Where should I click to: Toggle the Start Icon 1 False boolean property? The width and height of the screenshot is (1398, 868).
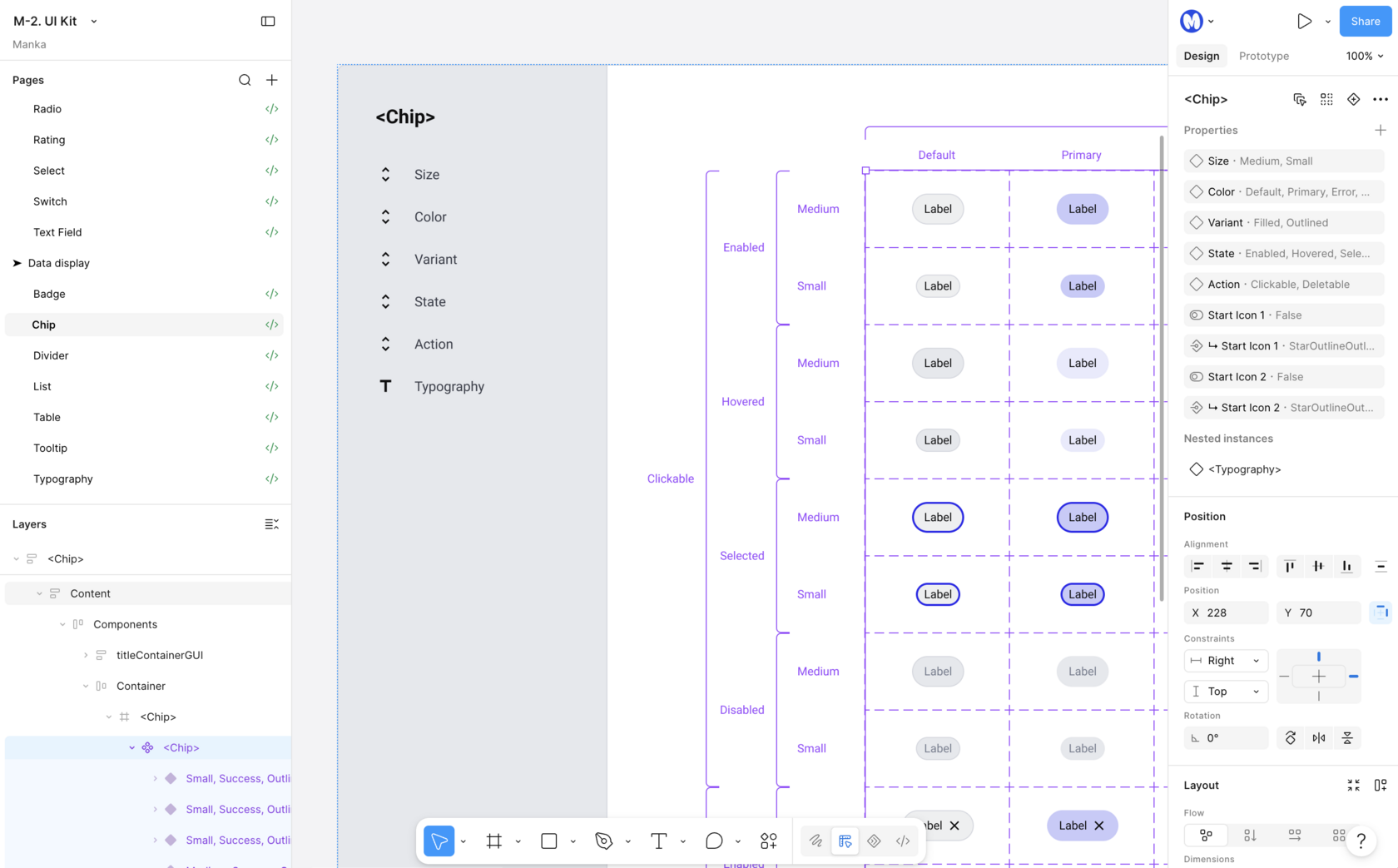pos(1284,315)
